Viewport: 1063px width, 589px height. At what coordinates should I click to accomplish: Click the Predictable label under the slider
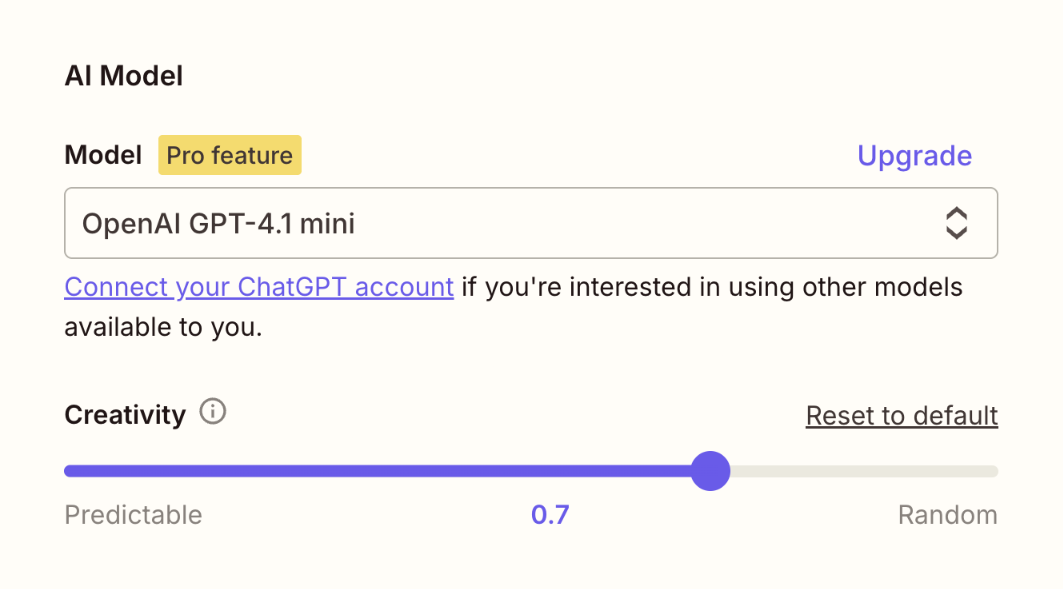pos(132,514)
